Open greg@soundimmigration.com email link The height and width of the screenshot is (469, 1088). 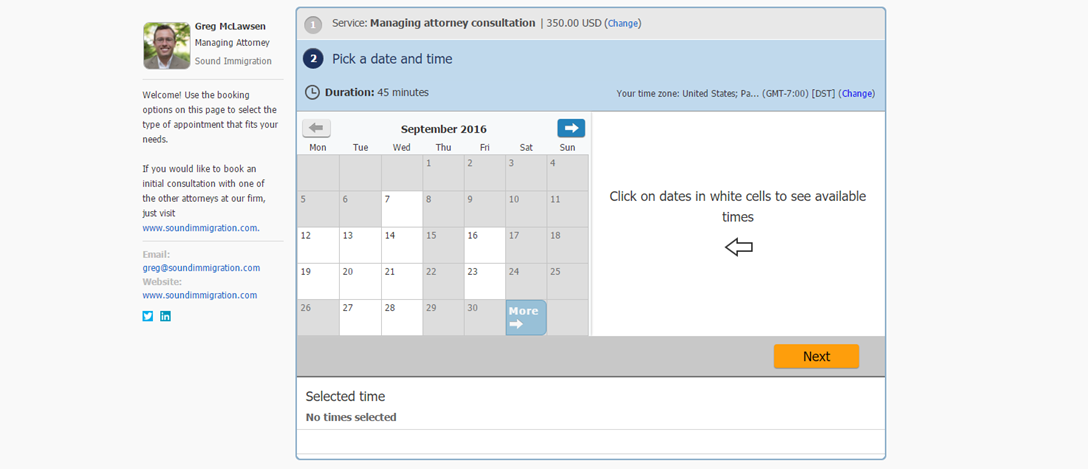pos(201,268)
